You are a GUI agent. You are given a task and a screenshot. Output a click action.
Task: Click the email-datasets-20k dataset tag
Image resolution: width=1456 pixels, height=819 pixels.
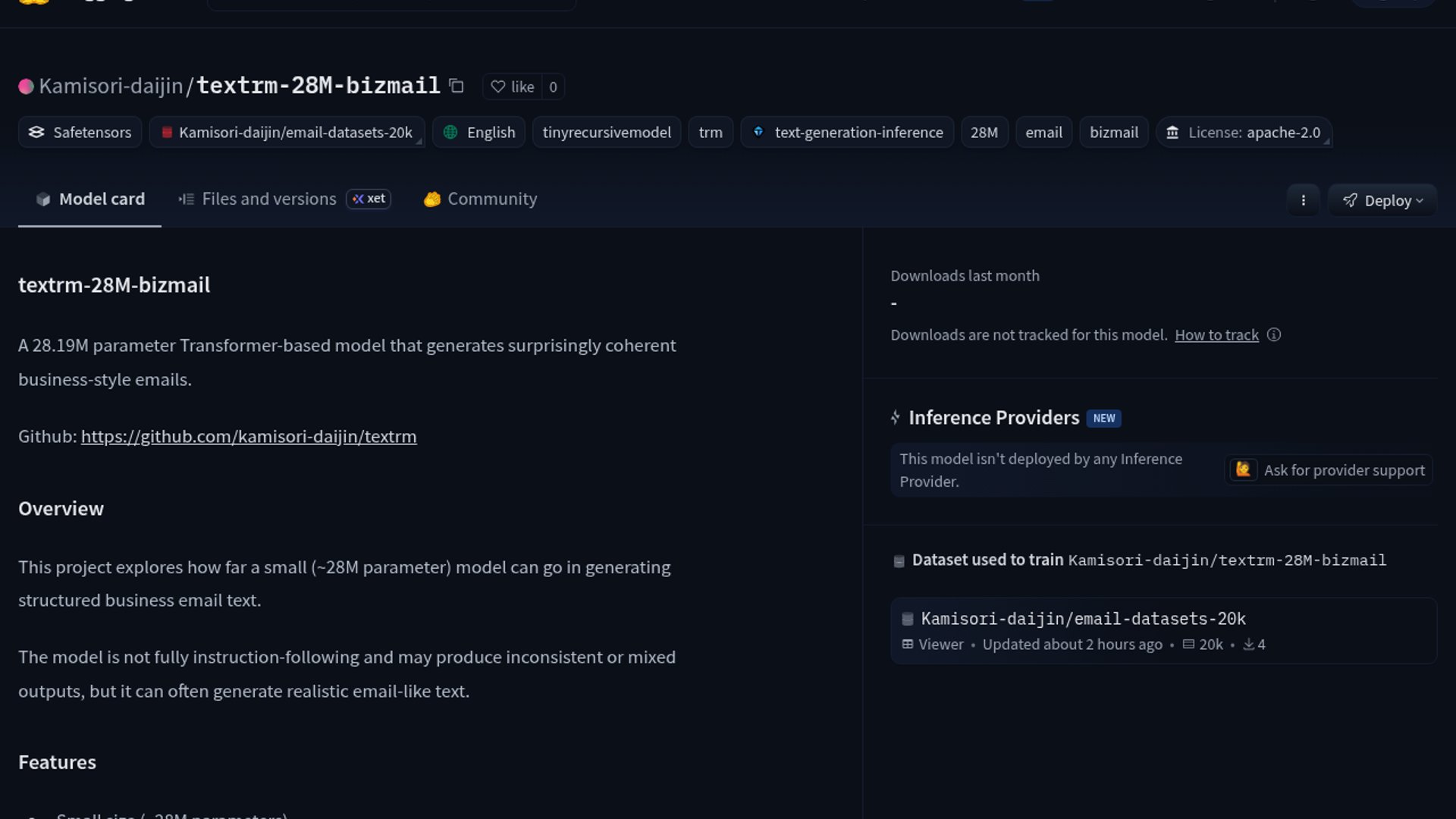tap(287, 133)
